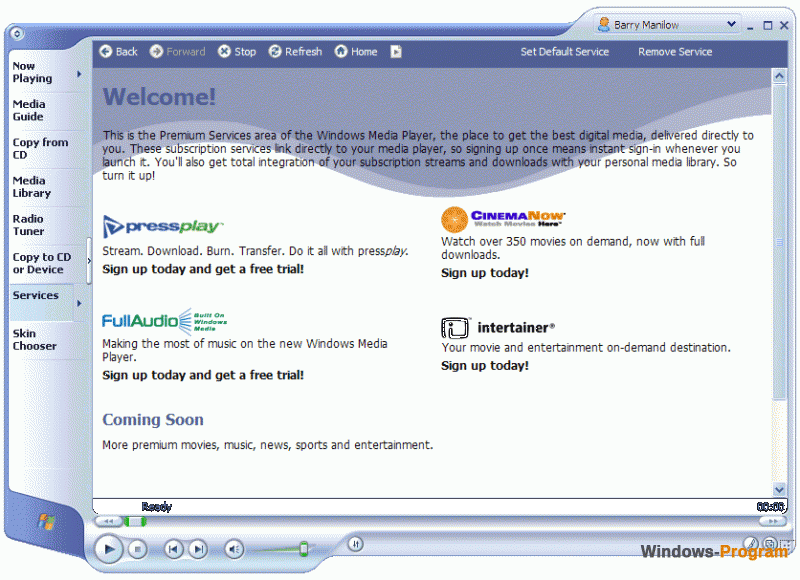This screenshot has height=580, width=800.
Task: Open the Skin Chooser tab
Action: coord(35,340)
